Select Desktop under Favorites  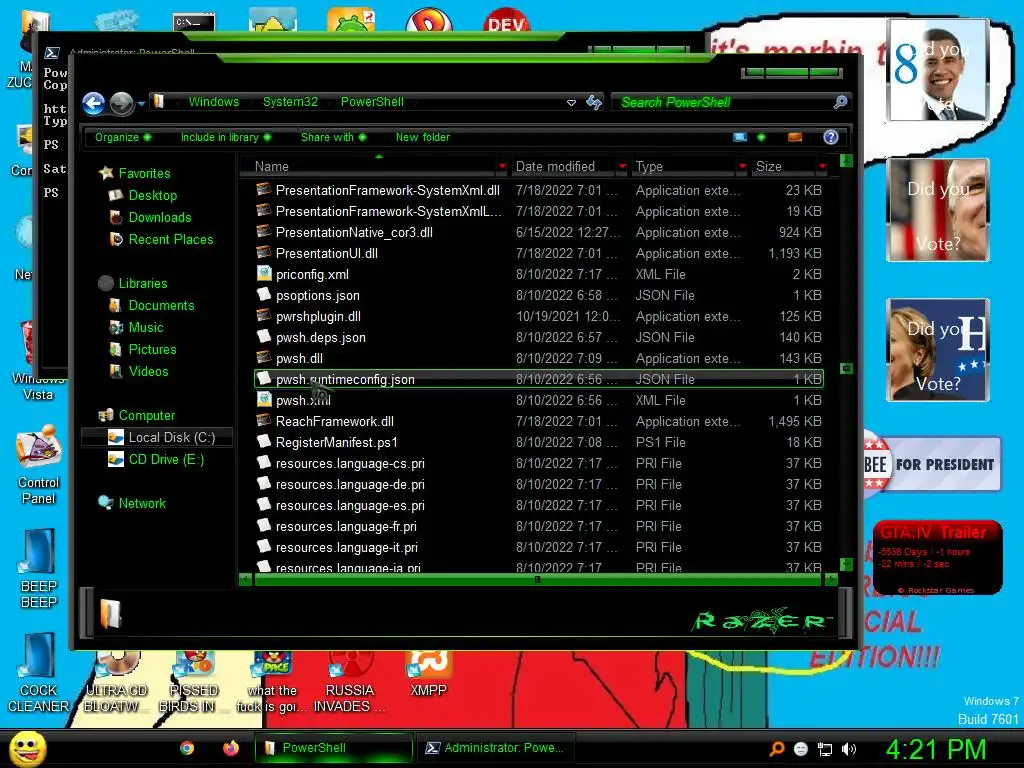click(152, 195)
